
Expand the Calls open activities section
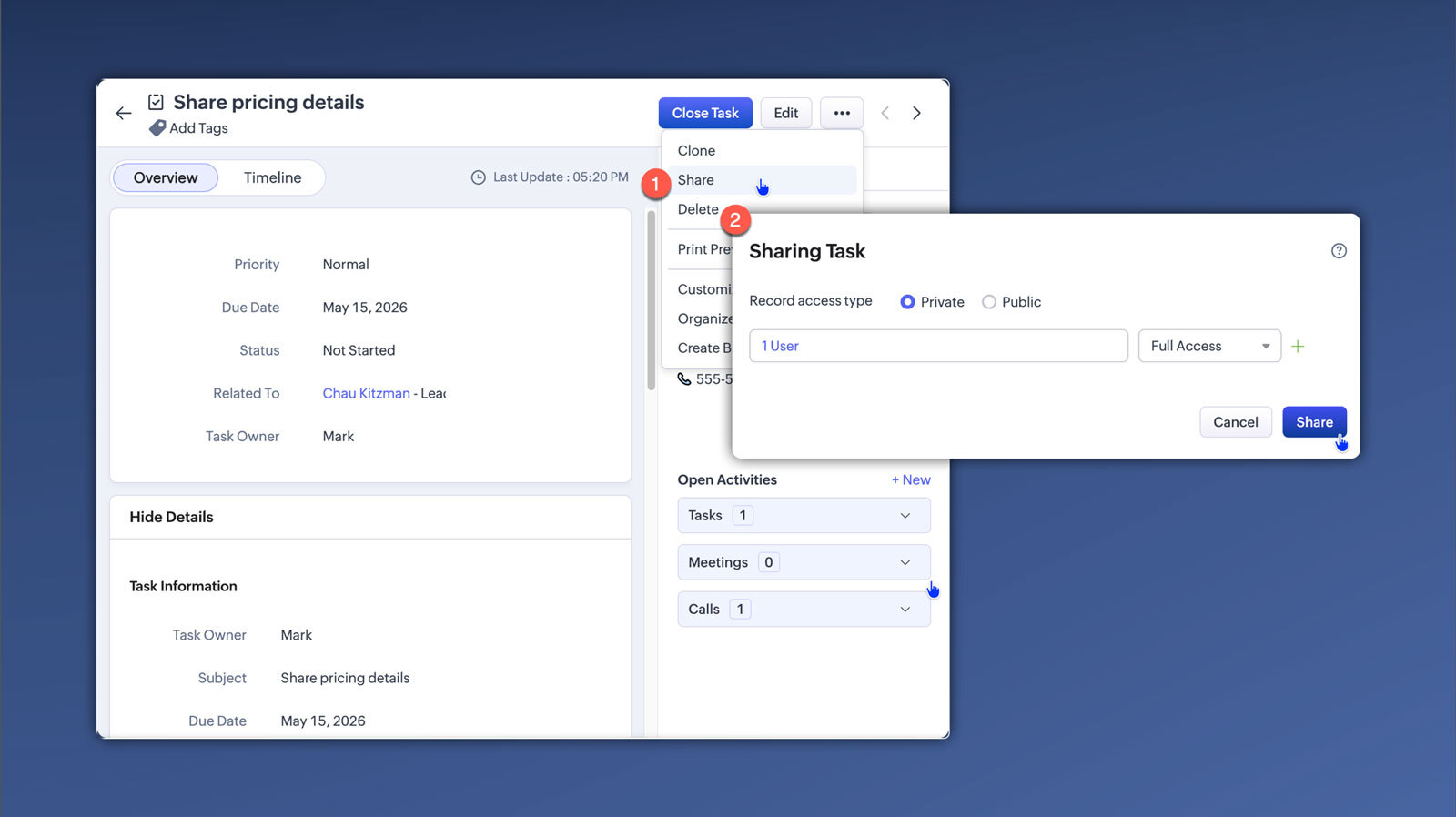804,609
